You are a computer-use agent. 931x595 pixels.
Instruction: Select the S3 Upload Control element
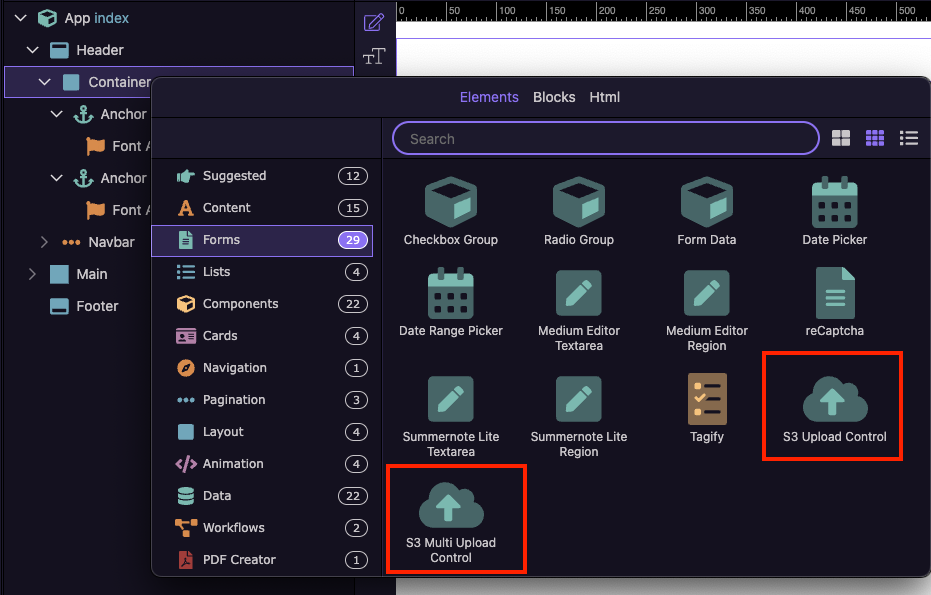[834, 409]
